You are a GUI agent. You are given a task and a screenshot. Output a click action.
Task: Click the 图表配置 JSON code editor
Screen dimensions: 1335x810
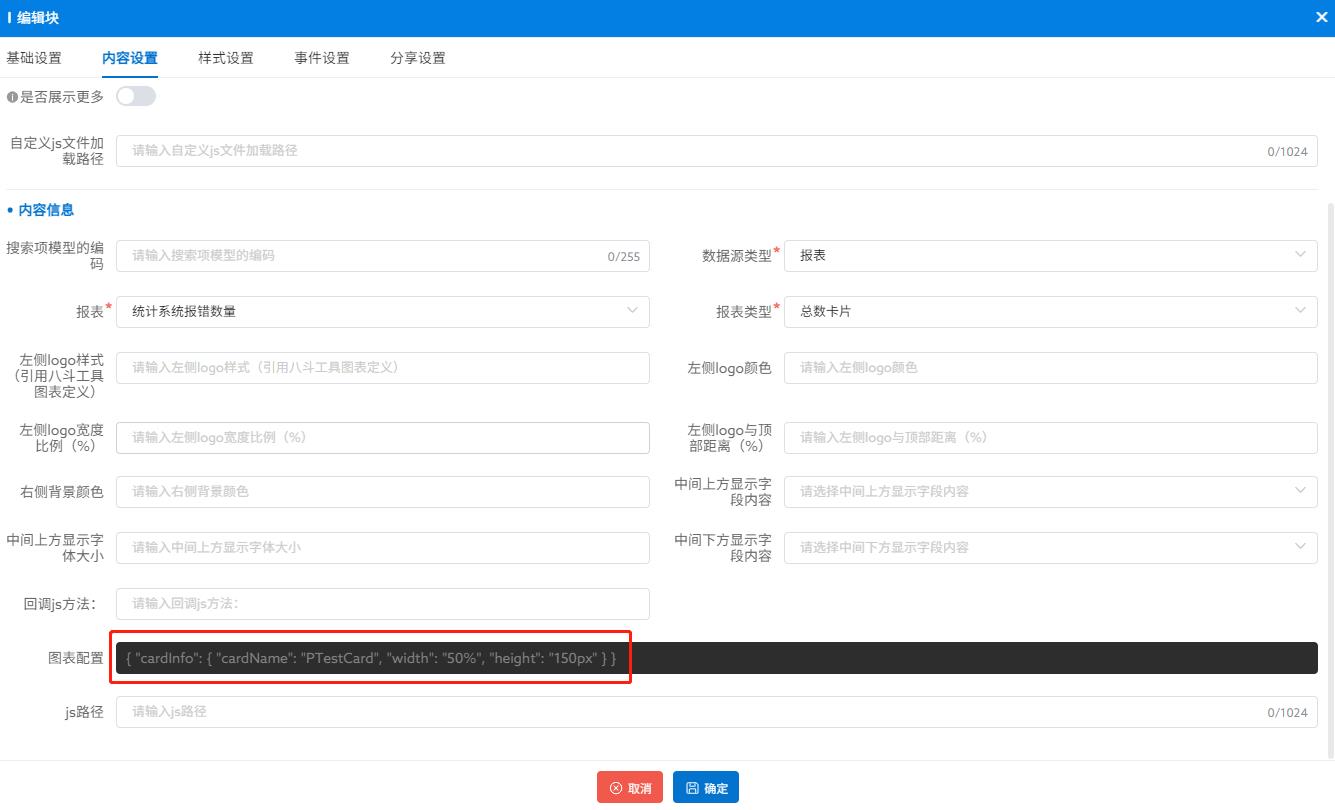coord(717,658)
